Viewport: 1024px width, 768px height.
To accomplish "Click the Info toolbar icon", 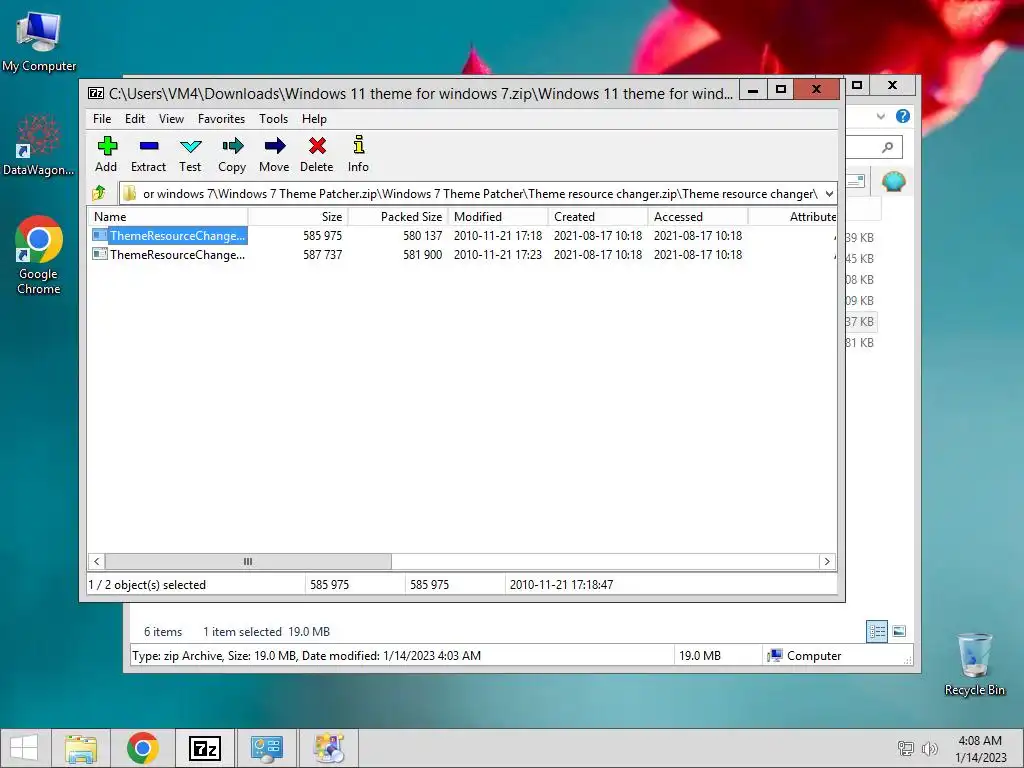I will click(358, 154).
